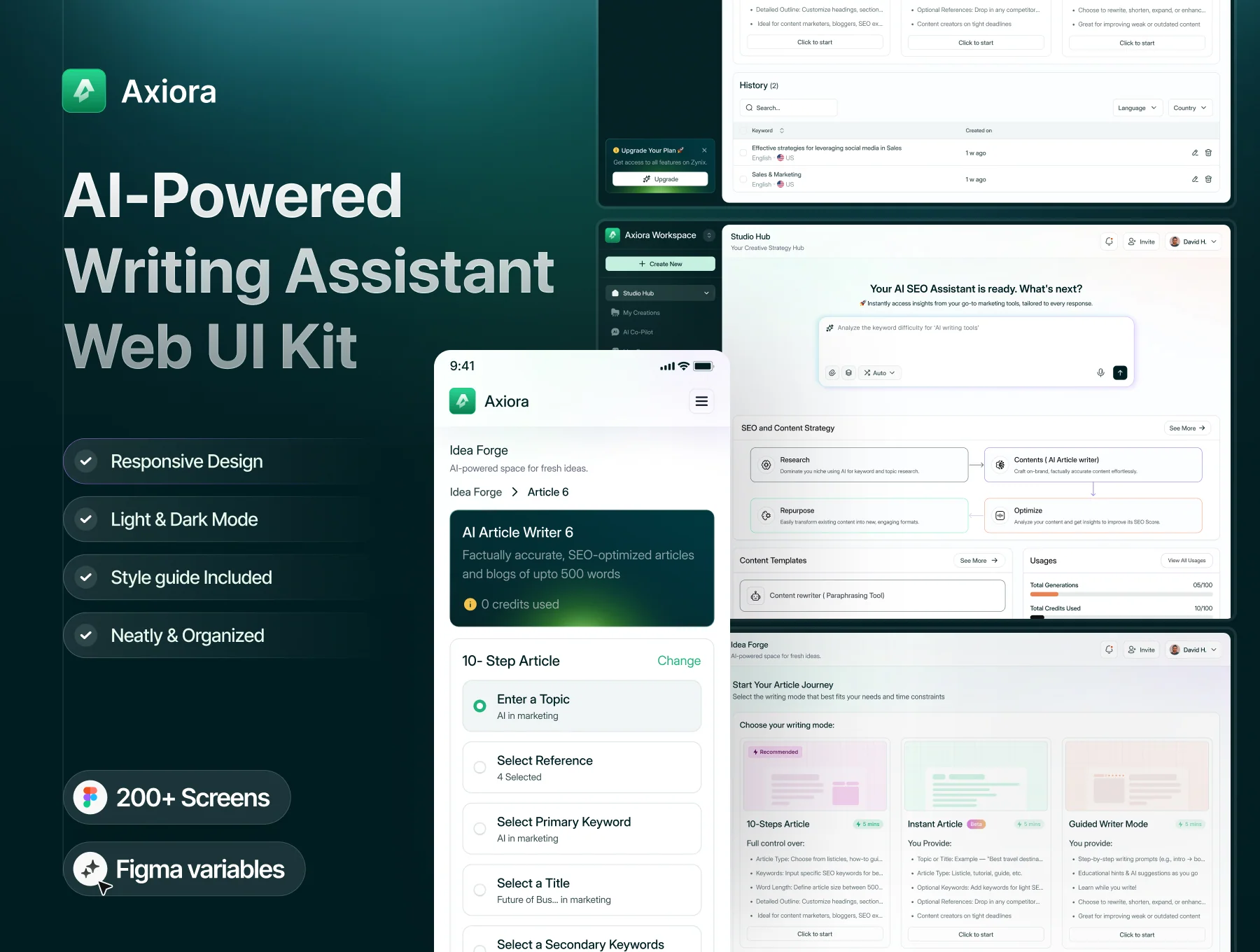Select the 'Enter a Topic' radio button
This screenshot has width=1260, height=952.
(x=479, y=706)
